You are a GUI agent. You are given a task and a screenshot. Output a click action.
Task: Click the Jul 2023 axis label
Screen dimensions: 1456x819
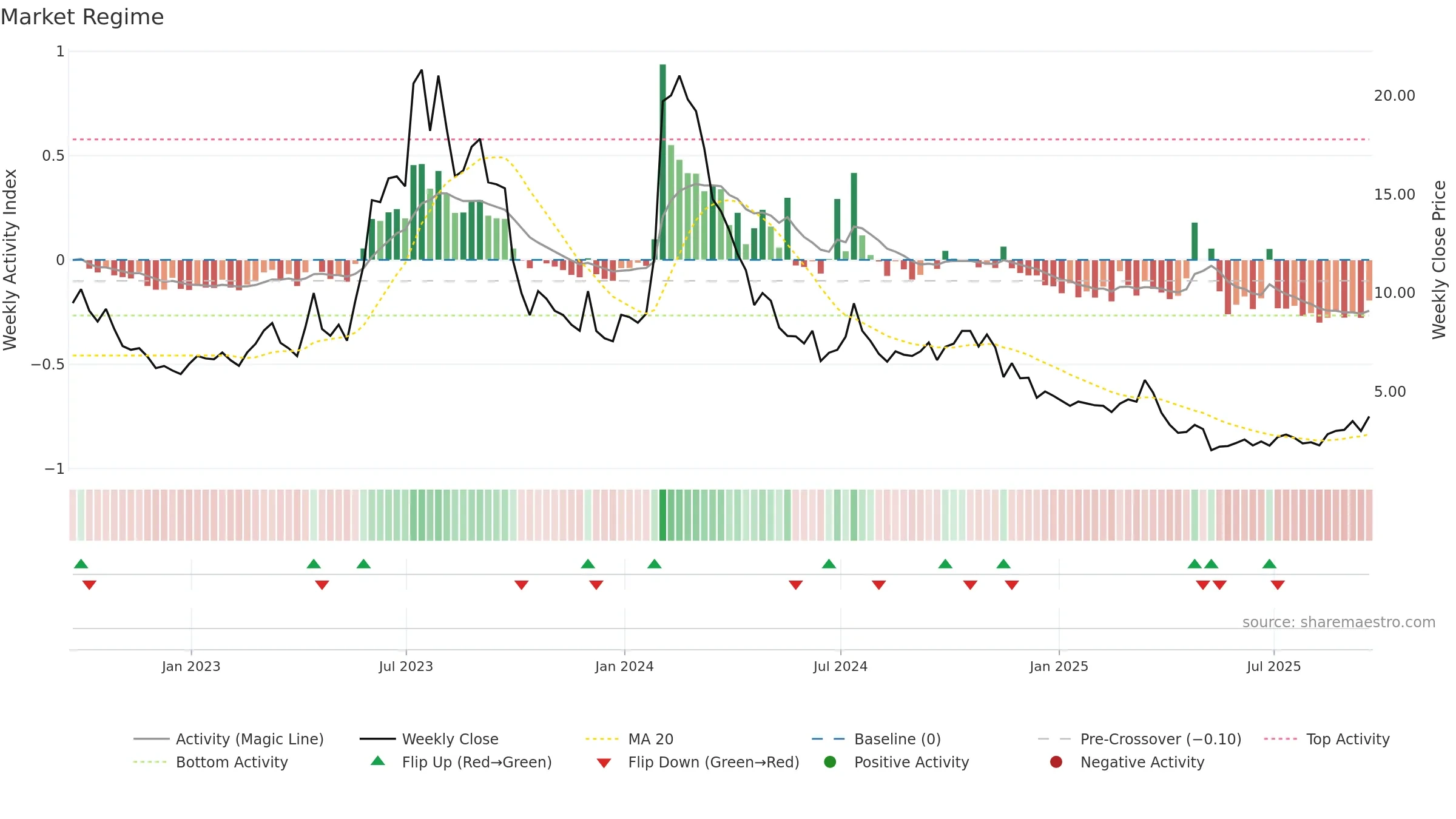pos(406,666)
